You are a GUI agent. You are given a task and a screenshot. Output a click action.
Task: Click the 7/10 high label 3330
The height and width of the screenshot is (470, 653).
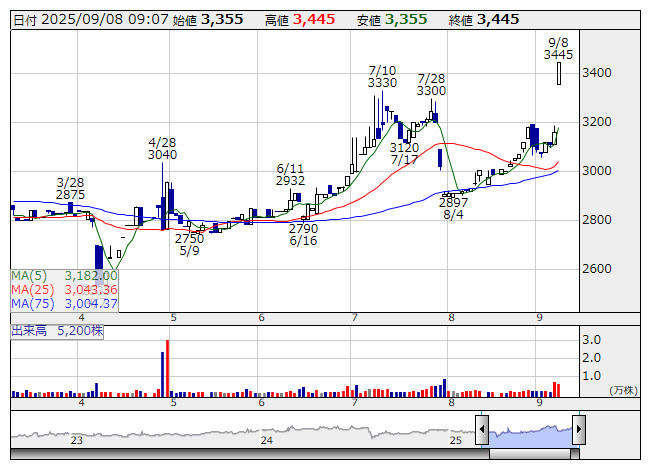pos(382,84)
